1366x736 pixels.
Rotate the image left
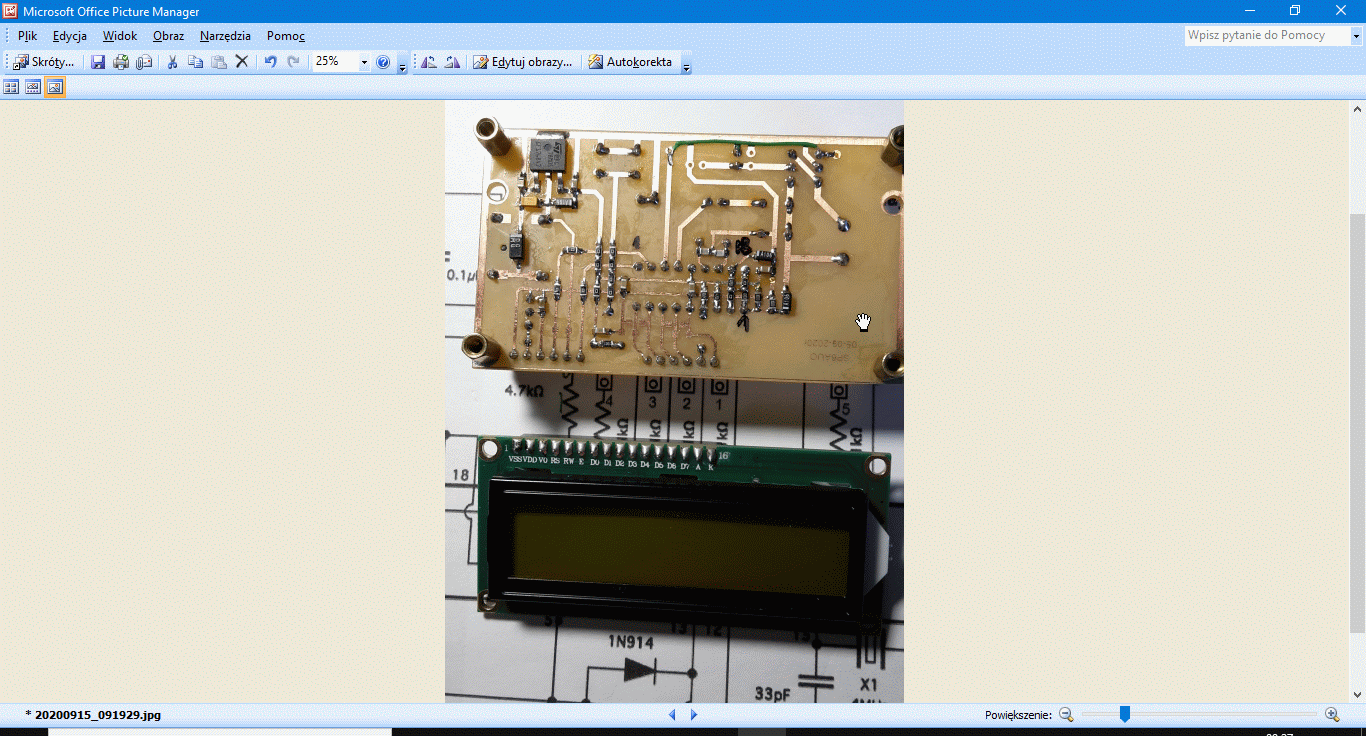point(429,62)
